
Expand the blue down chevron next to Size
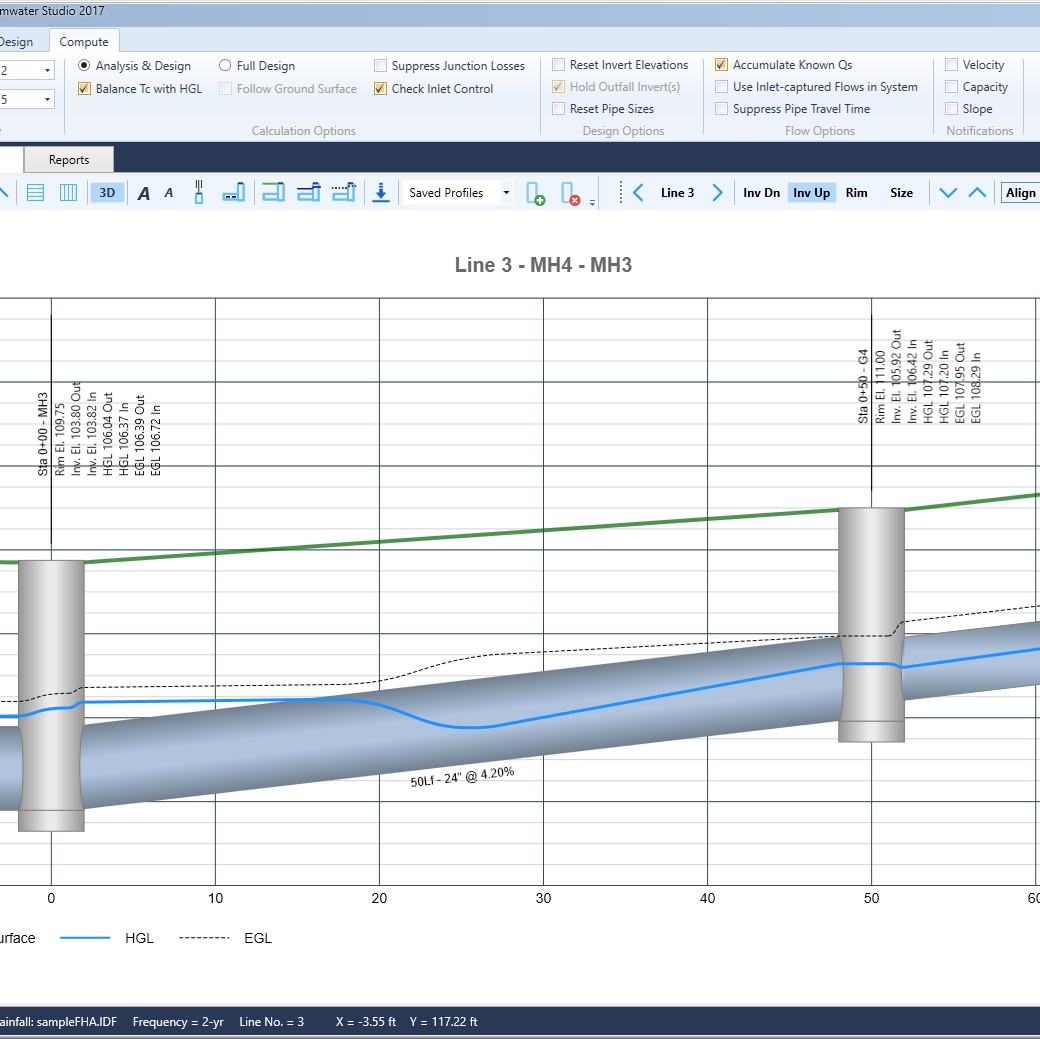(948, 193)
